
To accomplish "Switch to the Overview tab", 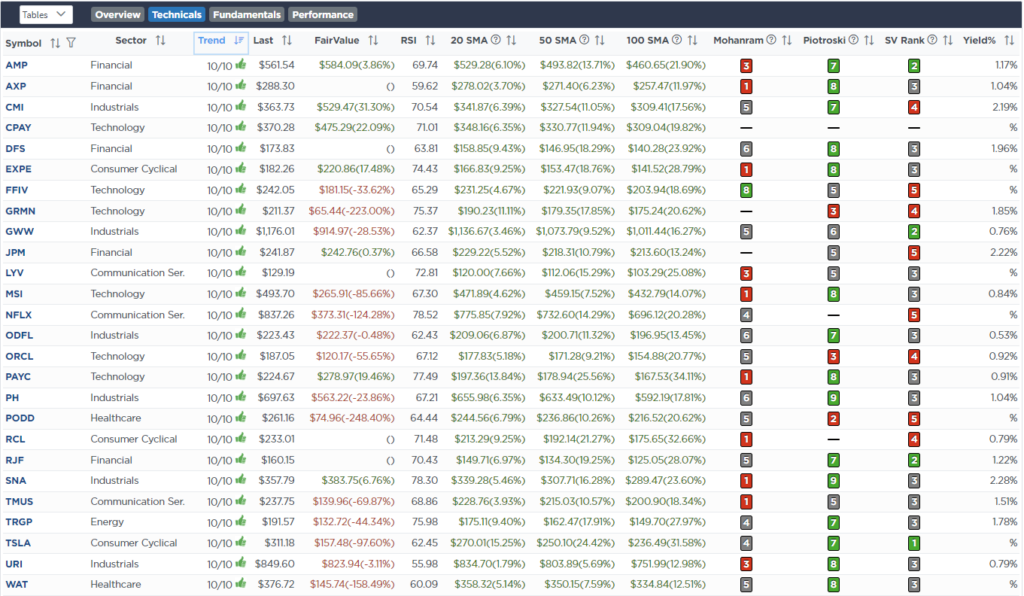I will [x=118, y=15].
